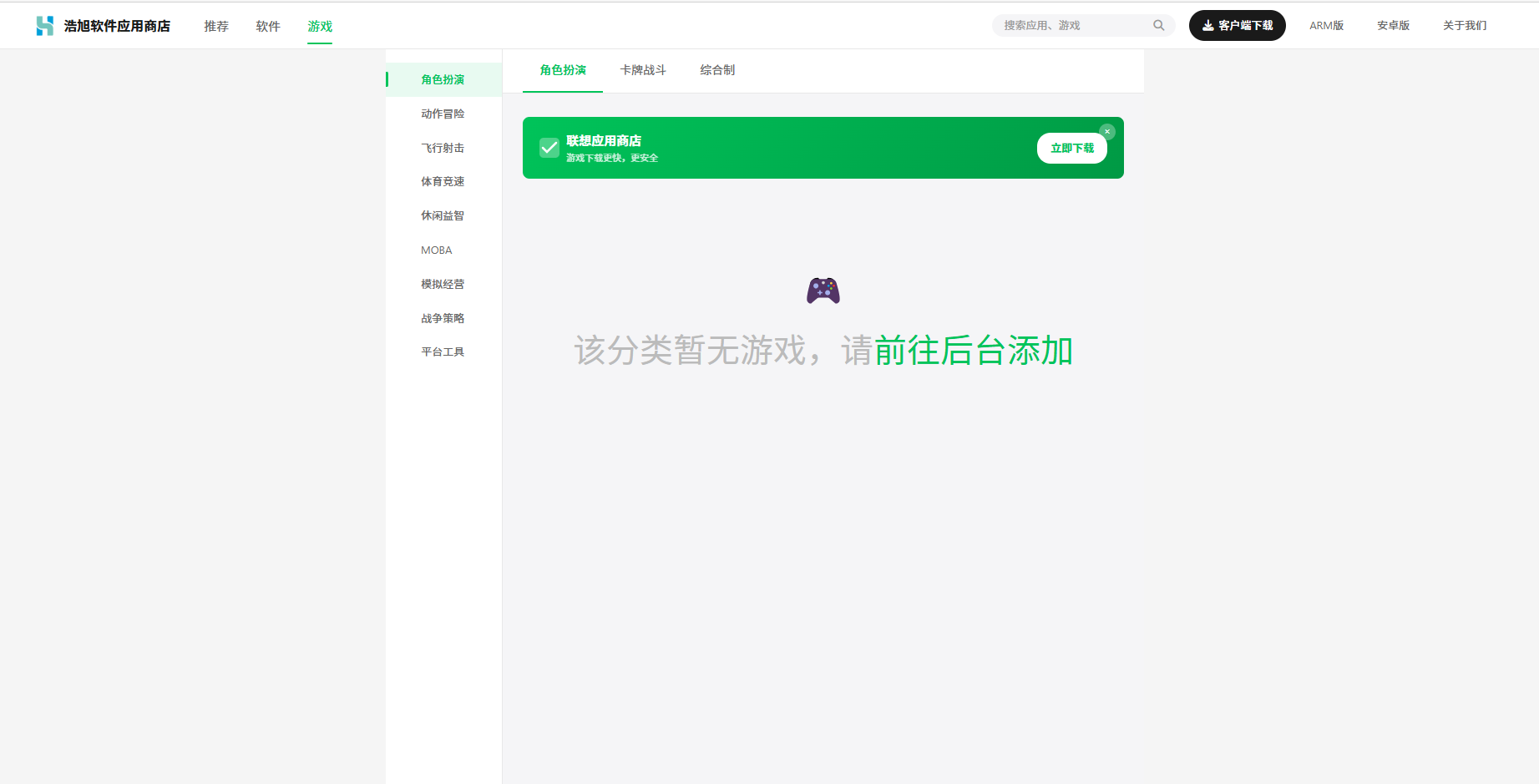
Task: Click the 浩旭软件应用商店 logo icon
Action: coord(45,26)
